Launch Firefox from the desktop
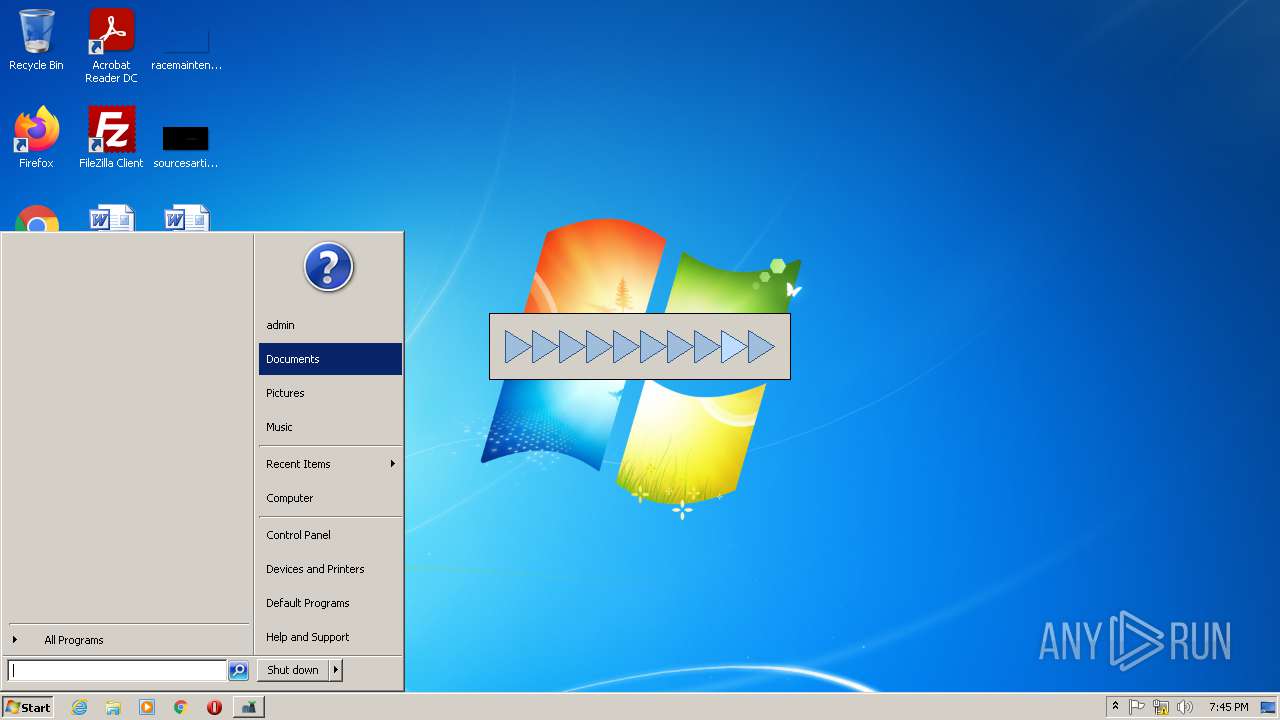This screenshot has width=1280, height=720. point(36,138)
